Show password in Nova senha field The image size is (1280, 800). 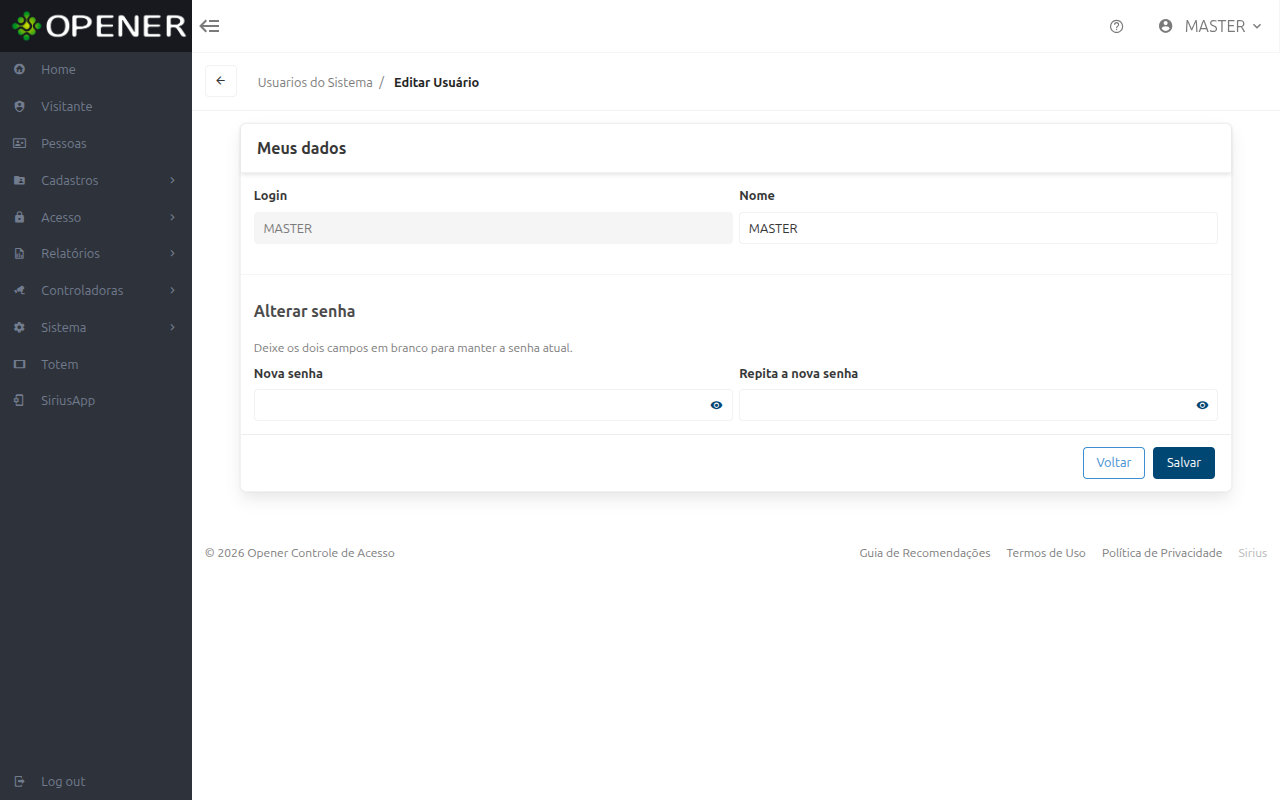click(716, 405)
